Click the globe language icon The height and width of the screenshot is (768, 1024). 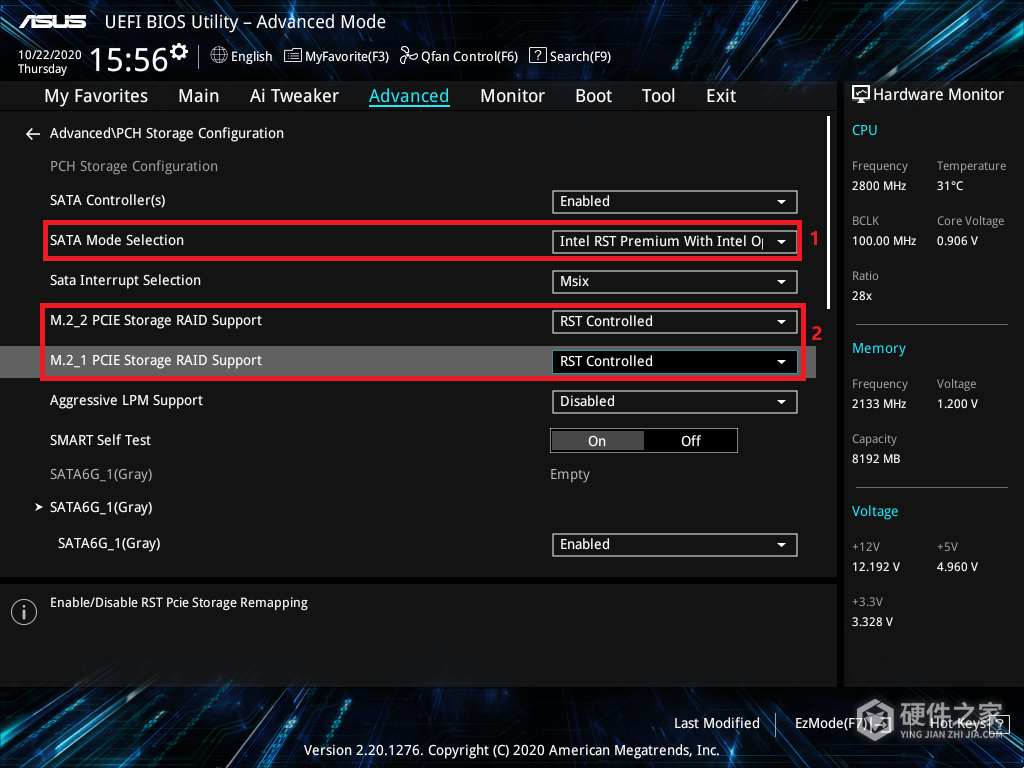click(x=219, y=56)
